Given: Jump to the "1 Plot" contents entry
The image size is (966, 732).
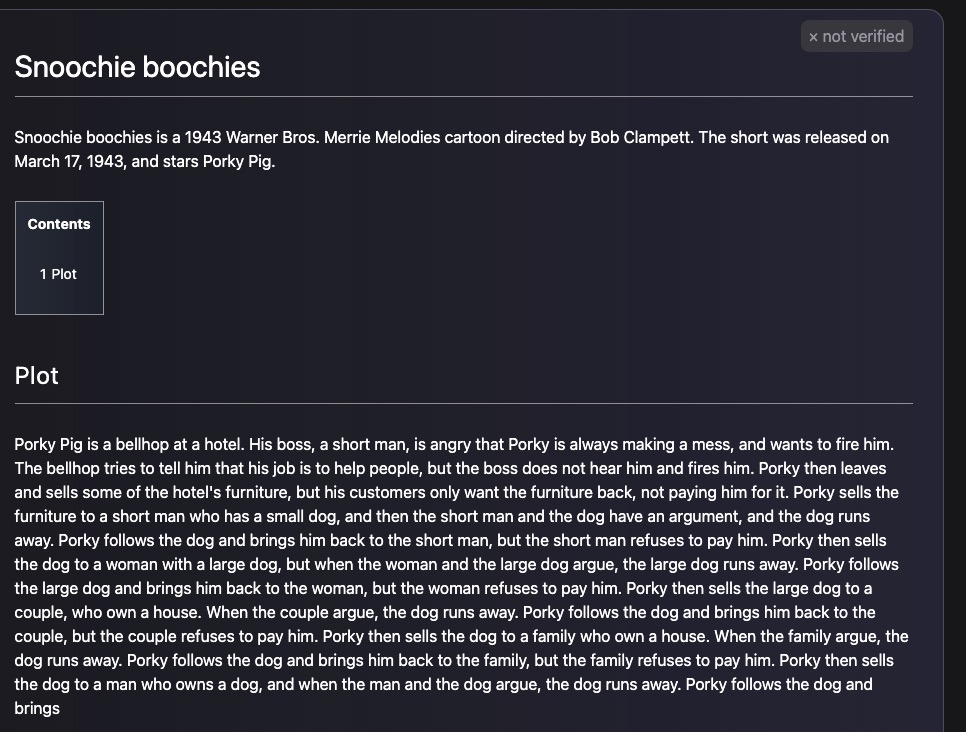Looking at the screenshot, I should 58,274.
